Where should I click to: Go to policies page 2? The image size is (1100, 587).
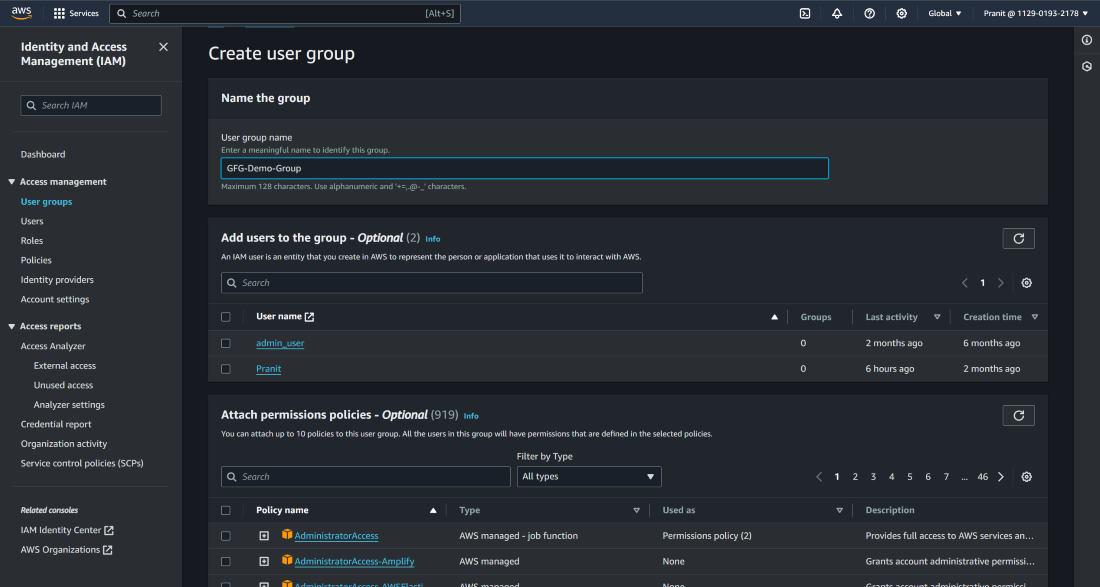pyautogui.click(x=855, y=477)
